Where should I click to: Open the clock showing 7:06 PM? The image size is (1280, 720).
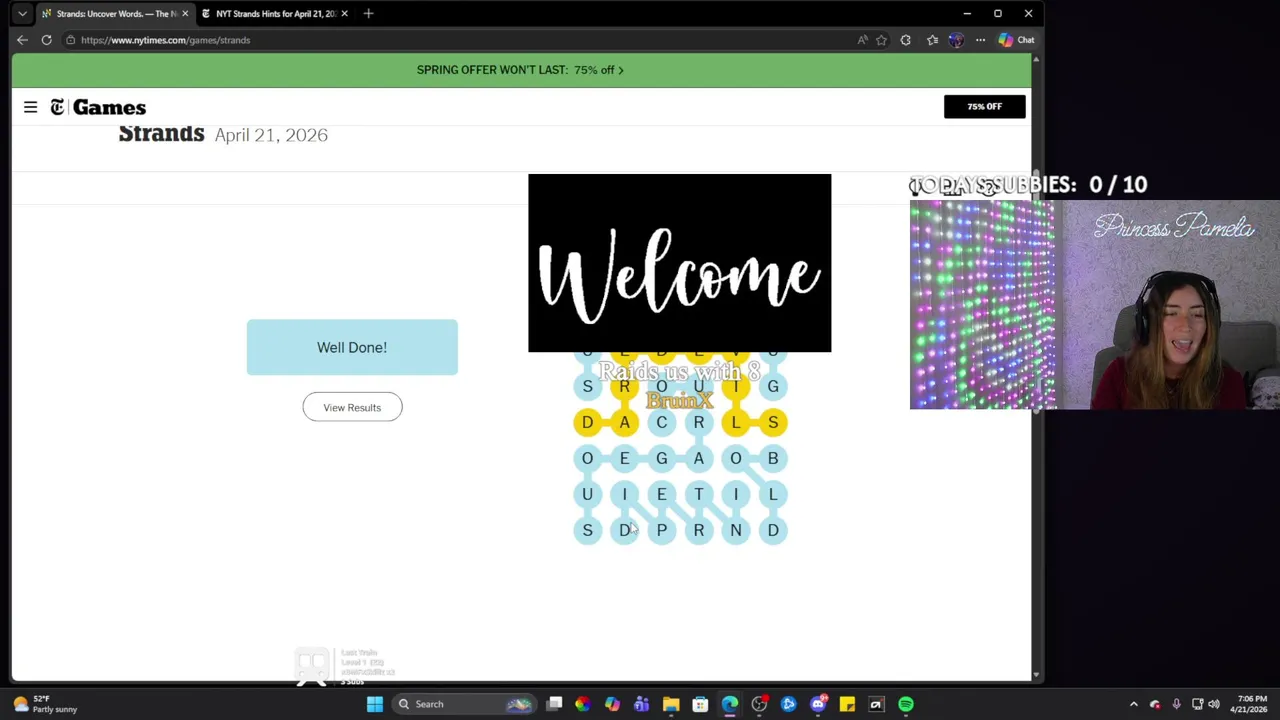[1251, 704]
